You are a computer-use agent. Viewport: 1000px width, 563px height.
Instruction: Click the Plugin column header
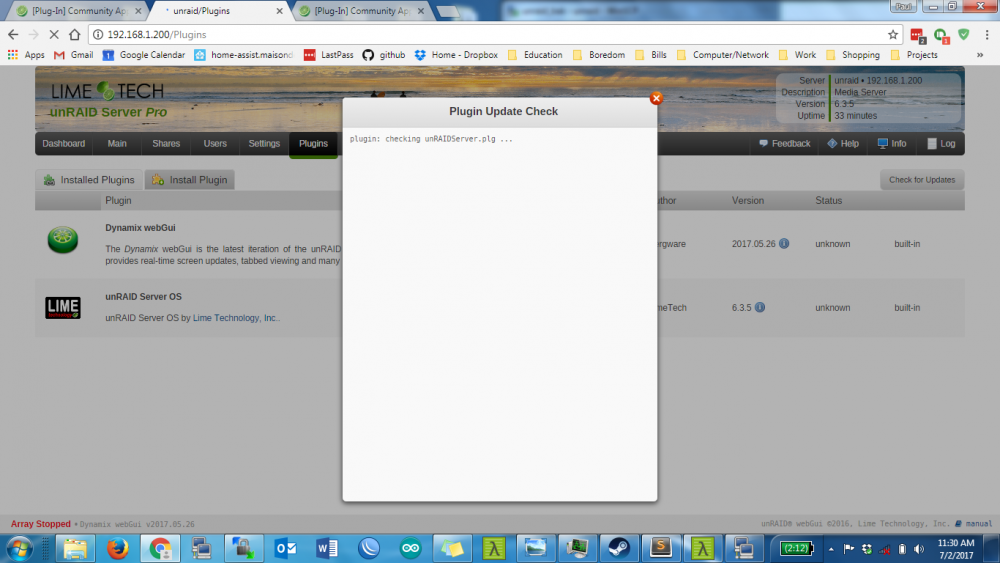click(x=119, y=200)
